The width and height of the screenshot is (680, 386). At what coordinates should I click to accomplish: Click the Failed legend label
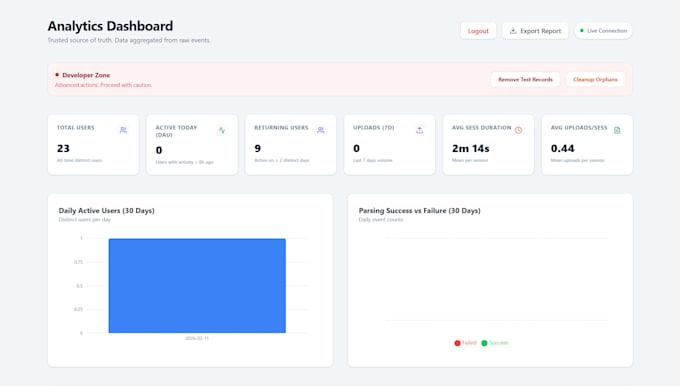[469, 343]
